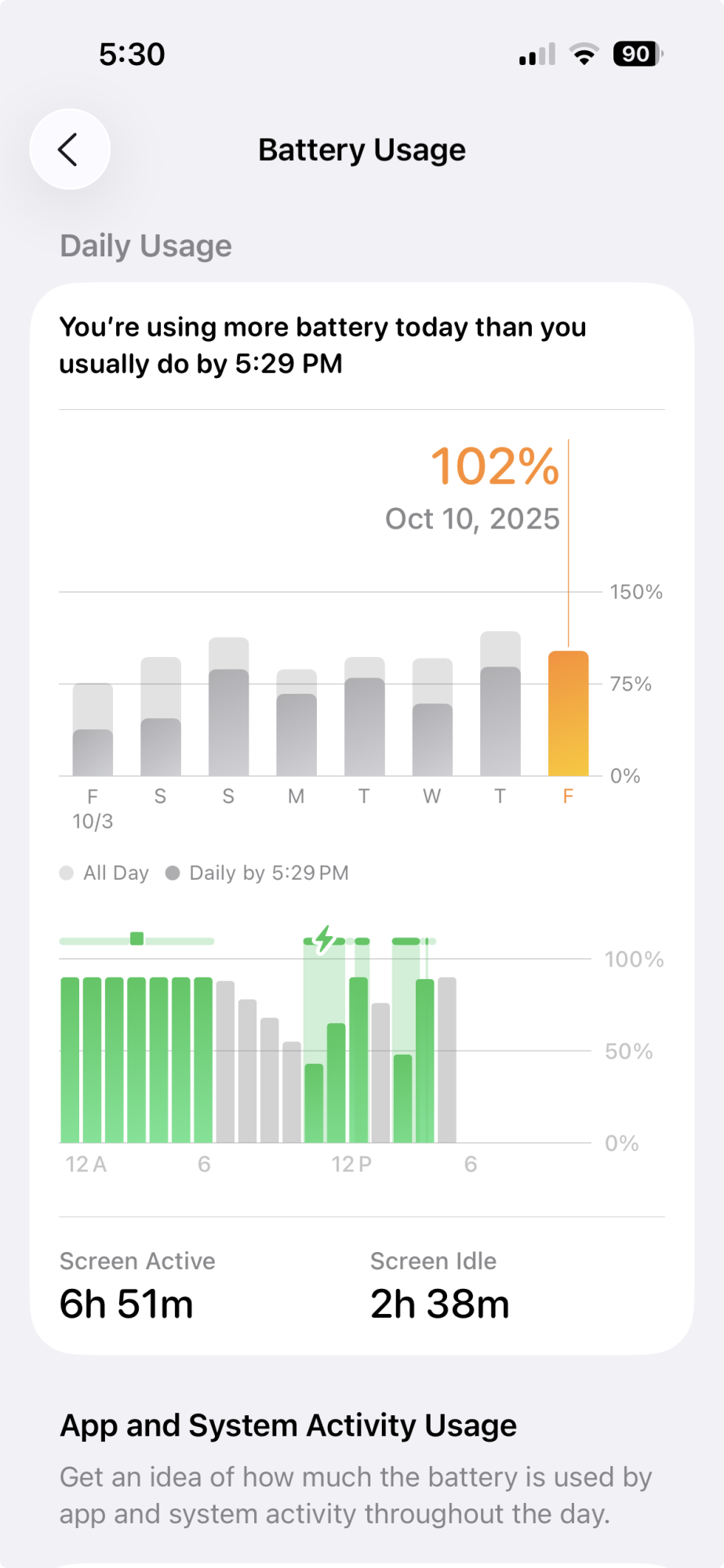Tap the All Day legend dot
This screenshot has width=724, height=1568.
(67, 873)
